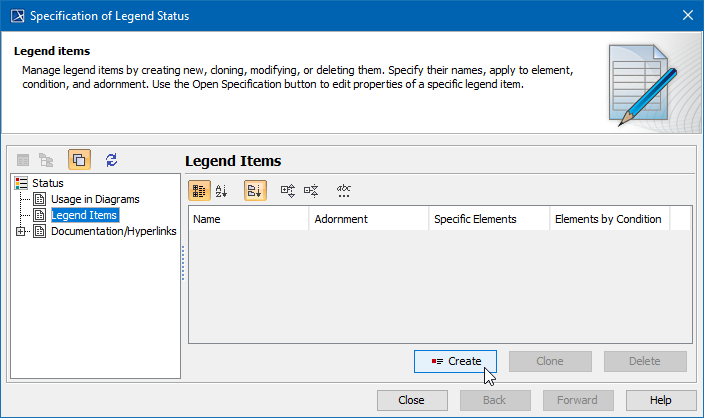
Task: Click the Create button
Action: [x=455, y=361]
